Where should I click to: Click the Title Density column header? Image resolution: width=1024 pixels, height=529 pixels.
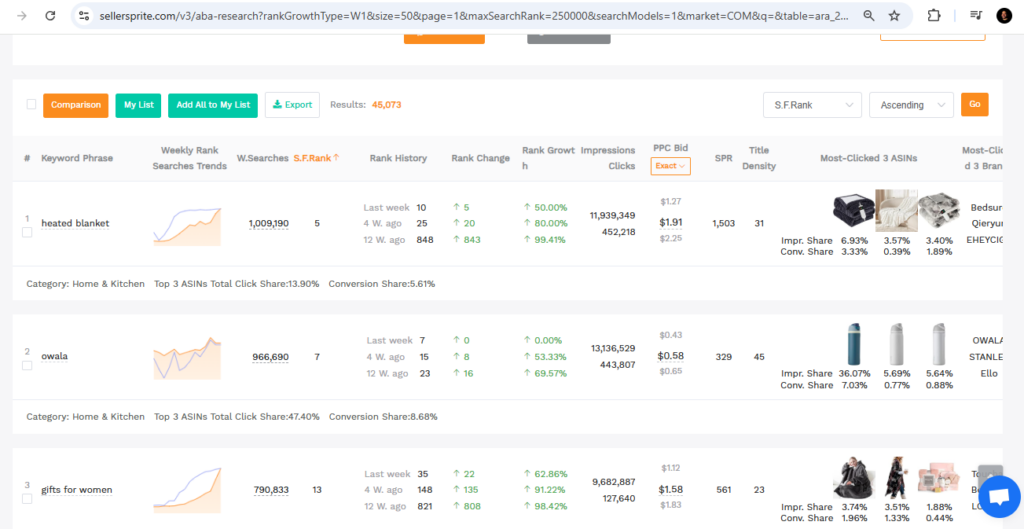[759, 158]
